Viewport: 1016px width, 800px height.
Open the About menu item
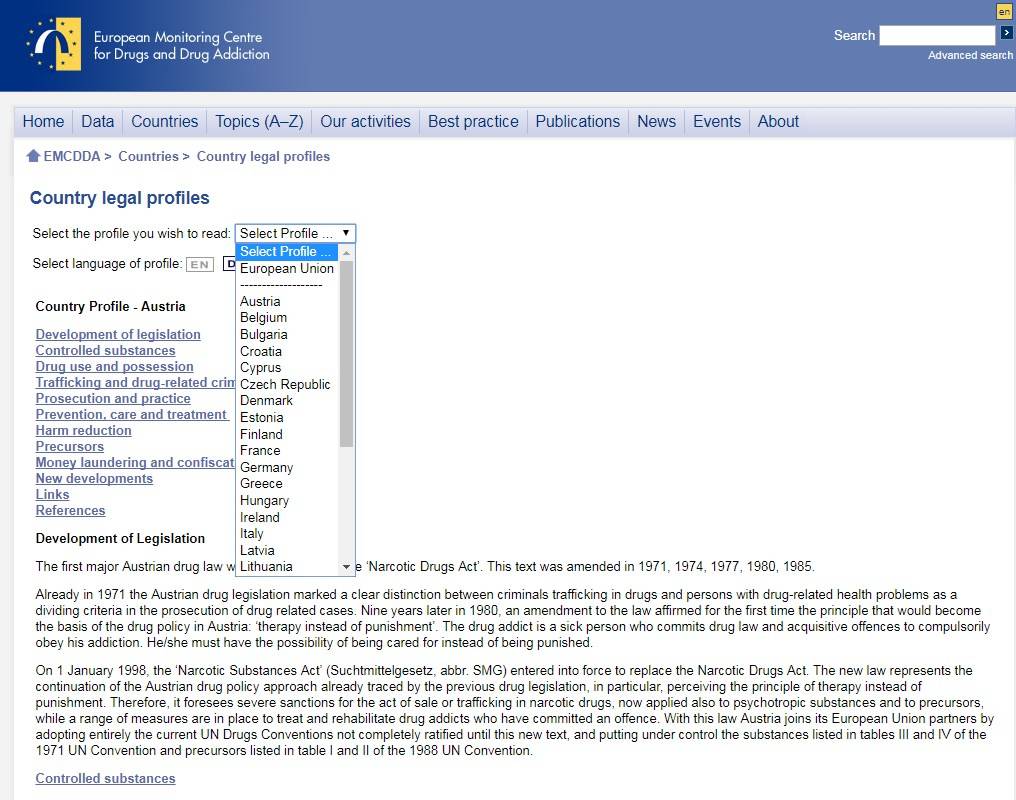point(778,121)
